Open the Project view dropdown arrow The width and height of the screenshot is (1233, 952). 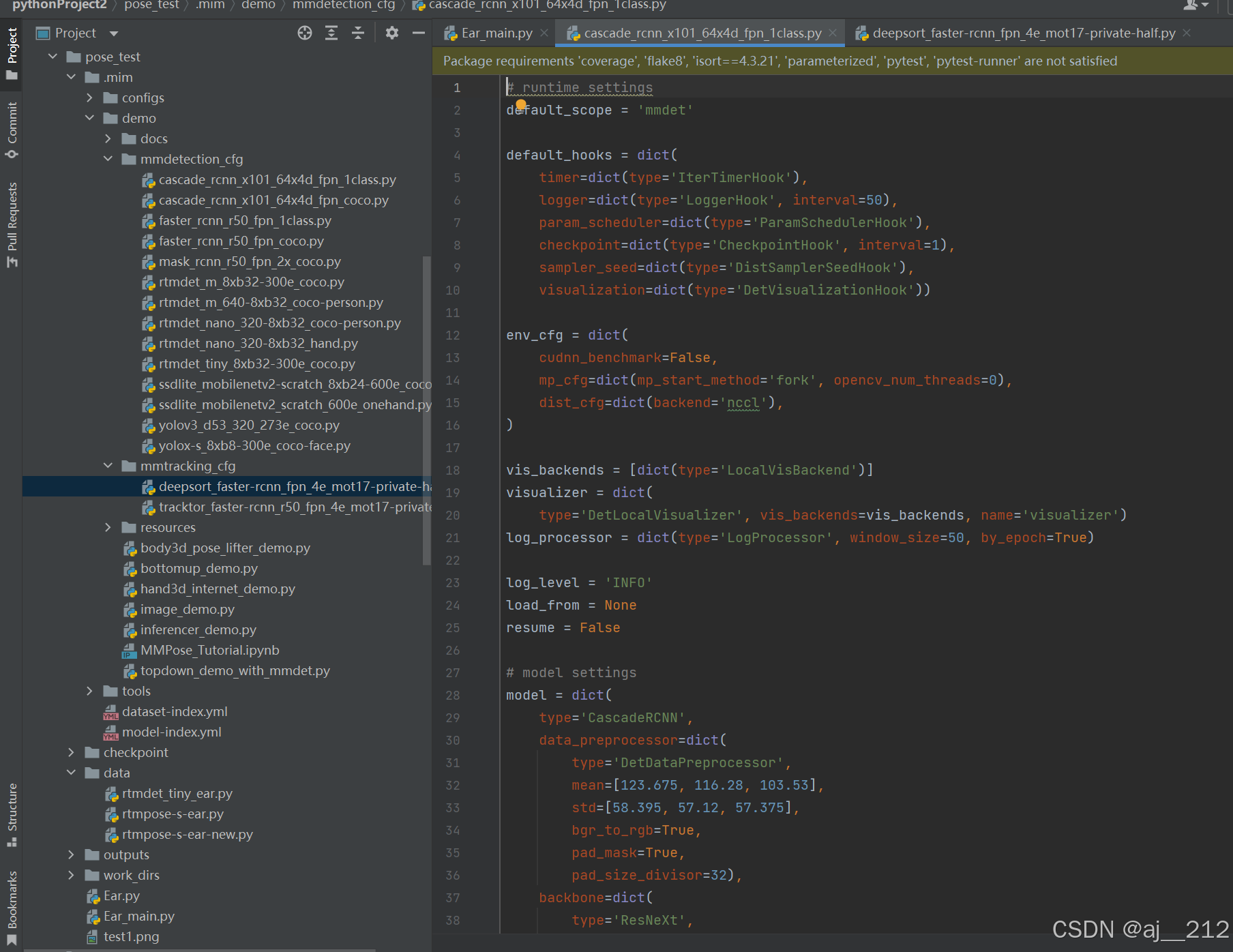click(114, 33)
